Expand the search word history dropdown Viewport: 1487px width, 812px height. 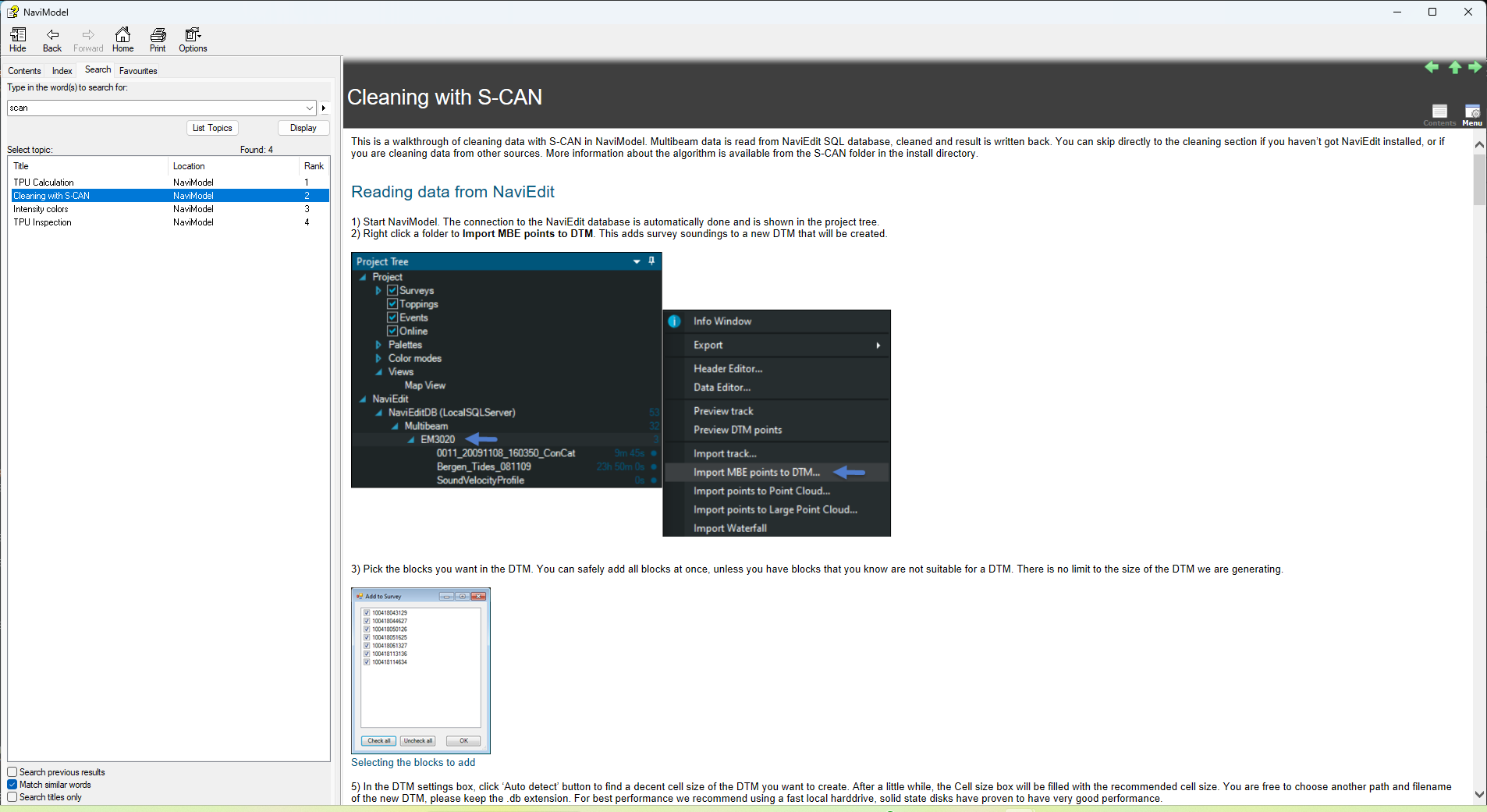[310, 108]
